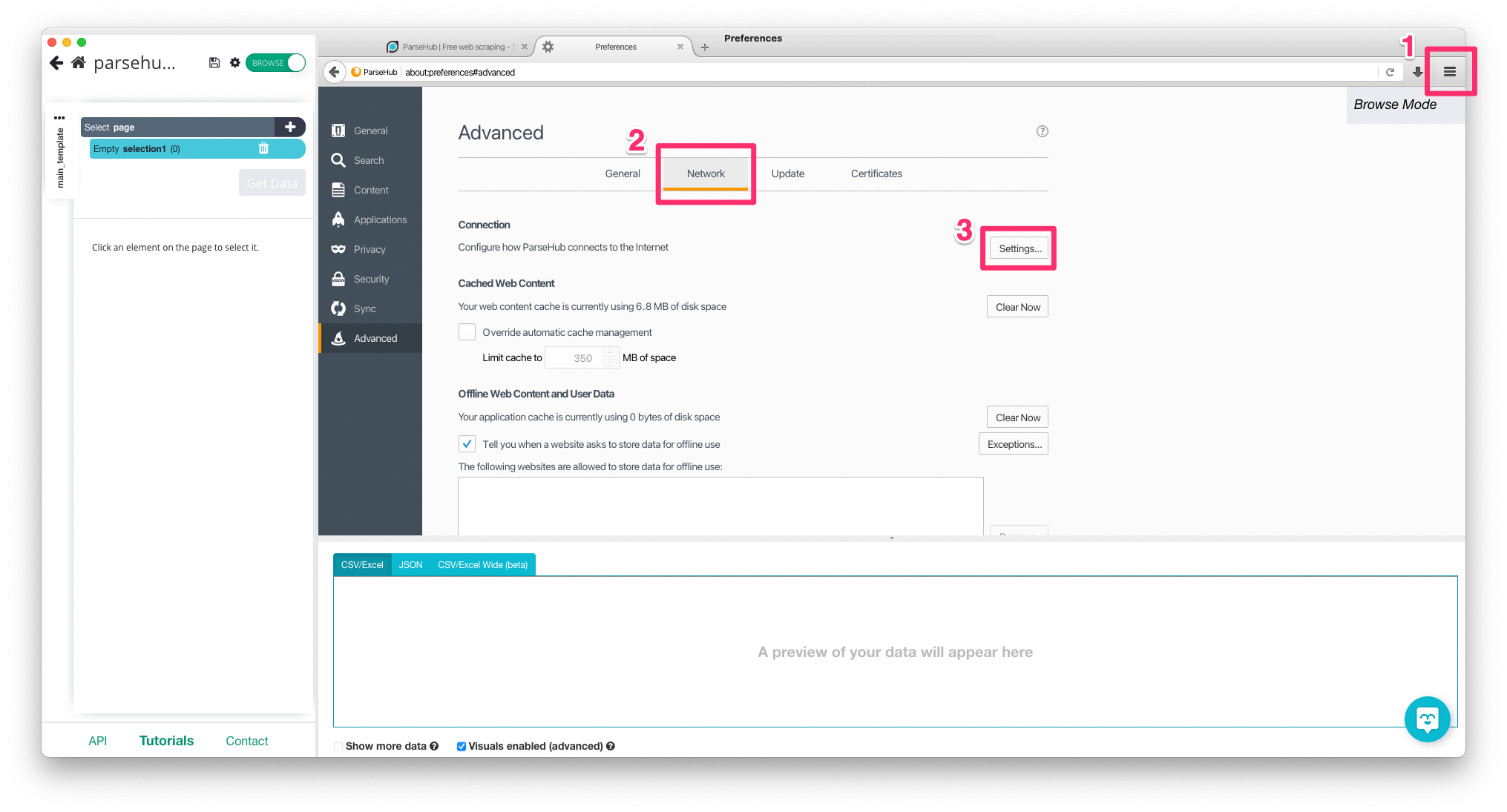Open the hamburger menu in browser toolbar
The width and height of the screenshot is (1507, 812).
tap(1449, 72)
